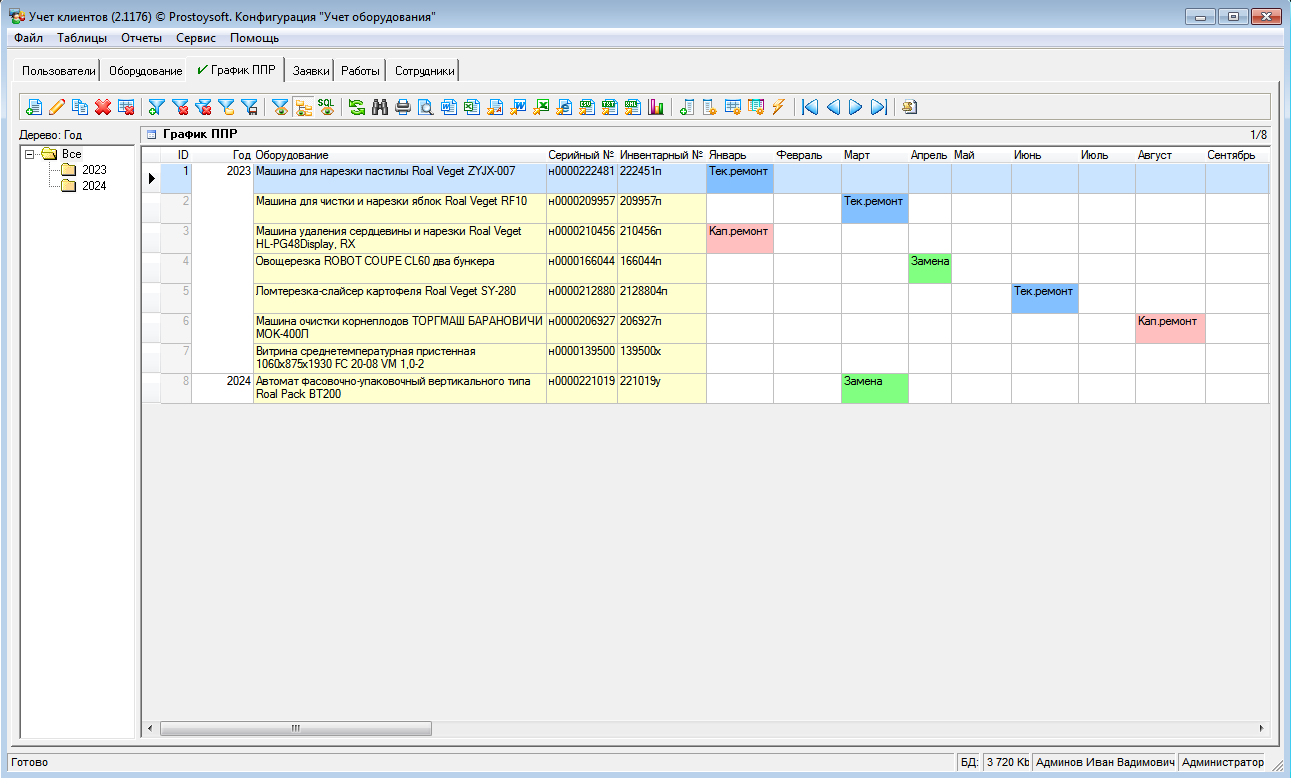Open table settings grid-with-gear icon
Viewport: 1291px width, 778px height.
click(732, 107)
